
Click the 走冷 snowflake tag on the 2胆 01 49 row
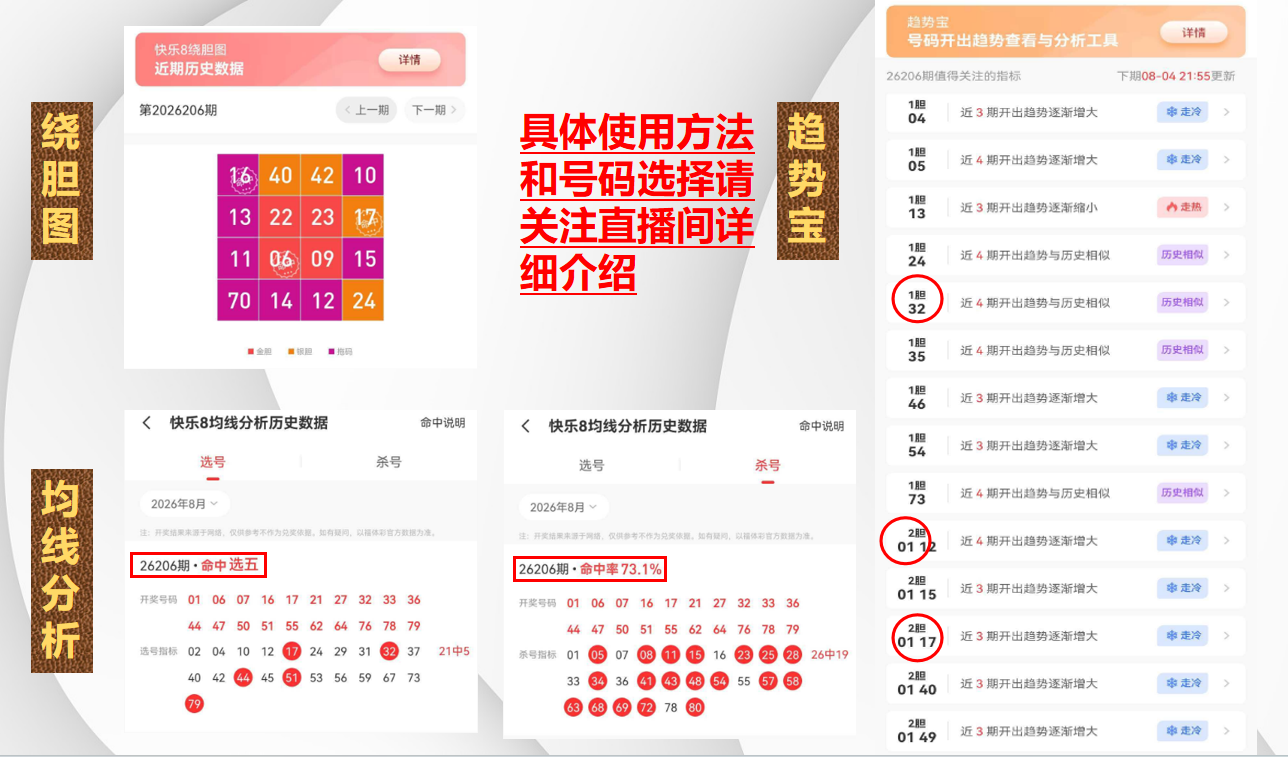1182,731
